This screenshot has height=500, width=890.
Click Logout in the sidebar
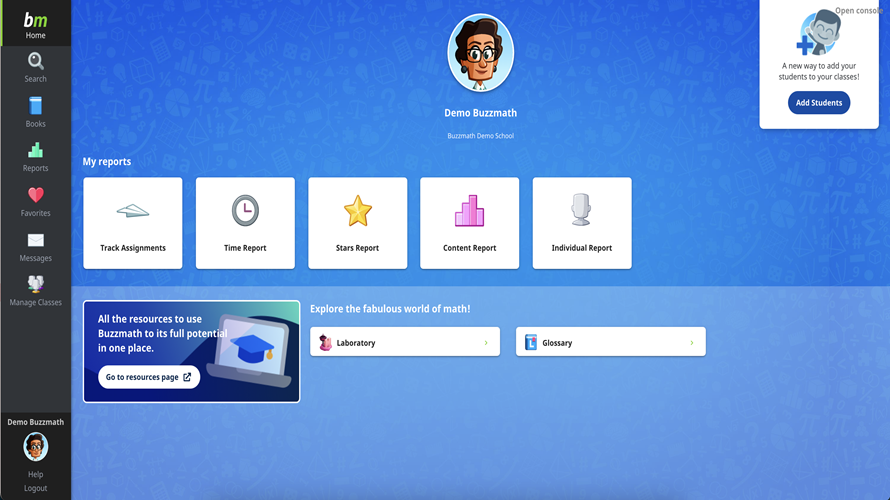point(35,488)
